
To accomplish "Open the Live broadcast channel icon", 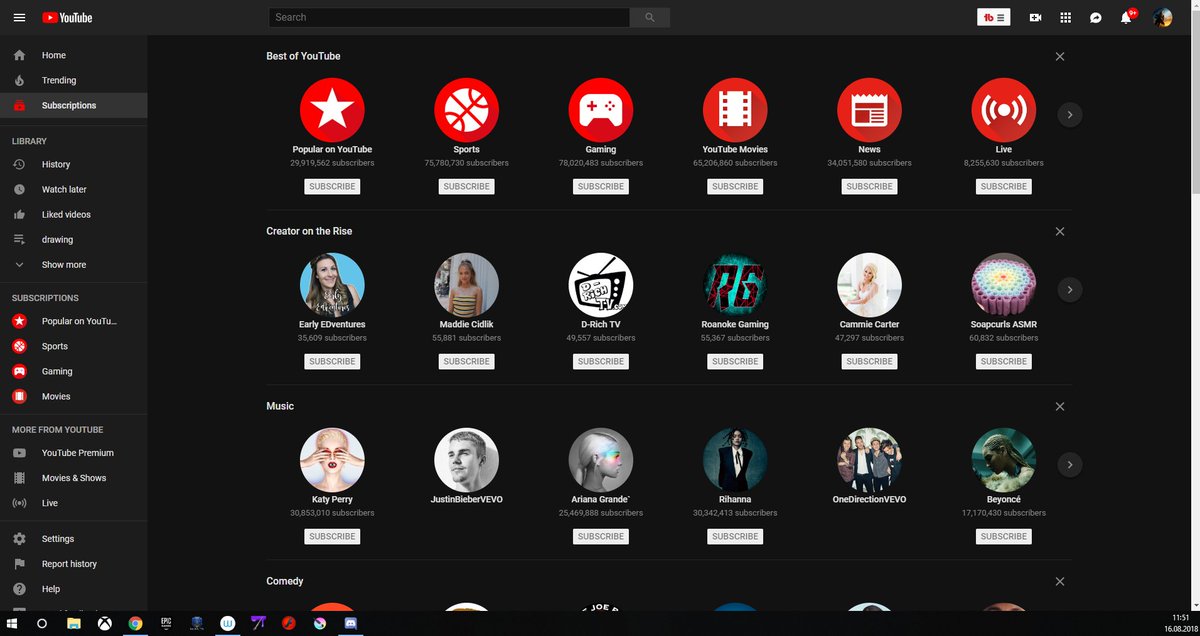I will 1004,110.
